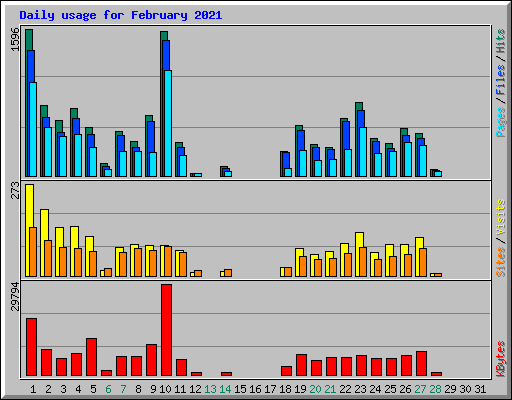Click the orange Sites bar for day 2
The height and width of the screenshot is (400, 512).
(48, 258)
